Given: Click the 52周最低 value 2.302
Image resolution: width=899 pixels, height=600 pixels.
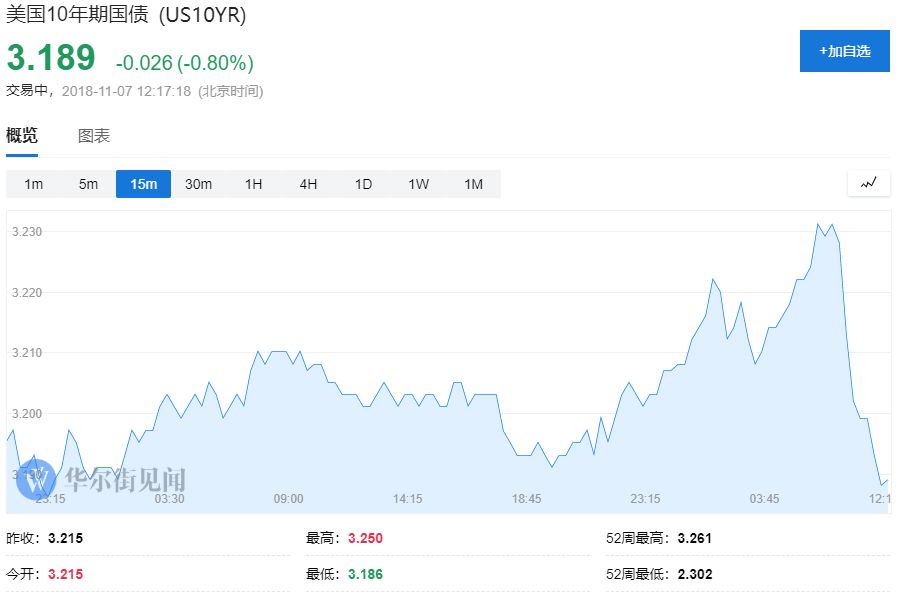Looking at the screenshot, I should point(695,574).
